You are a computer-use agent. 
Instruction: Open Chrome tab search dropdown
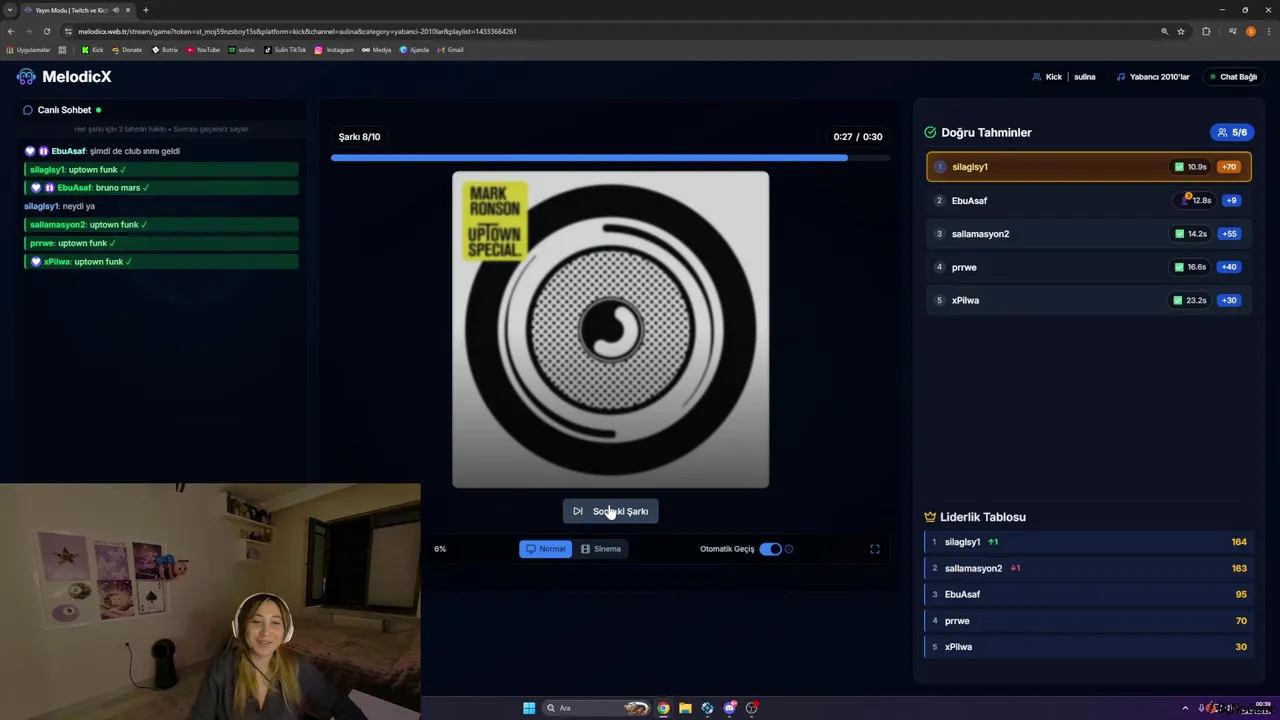click(x=10, y=10)
